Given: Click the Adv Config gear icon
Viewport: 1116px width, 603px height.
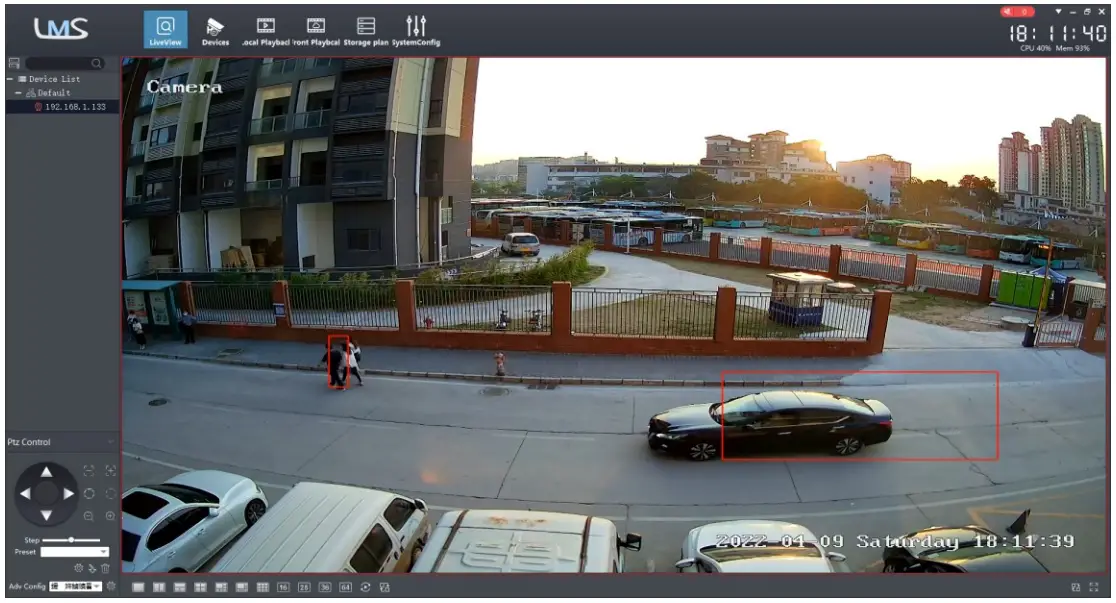Looking at the screenshot, I should (x=111, y=586).
